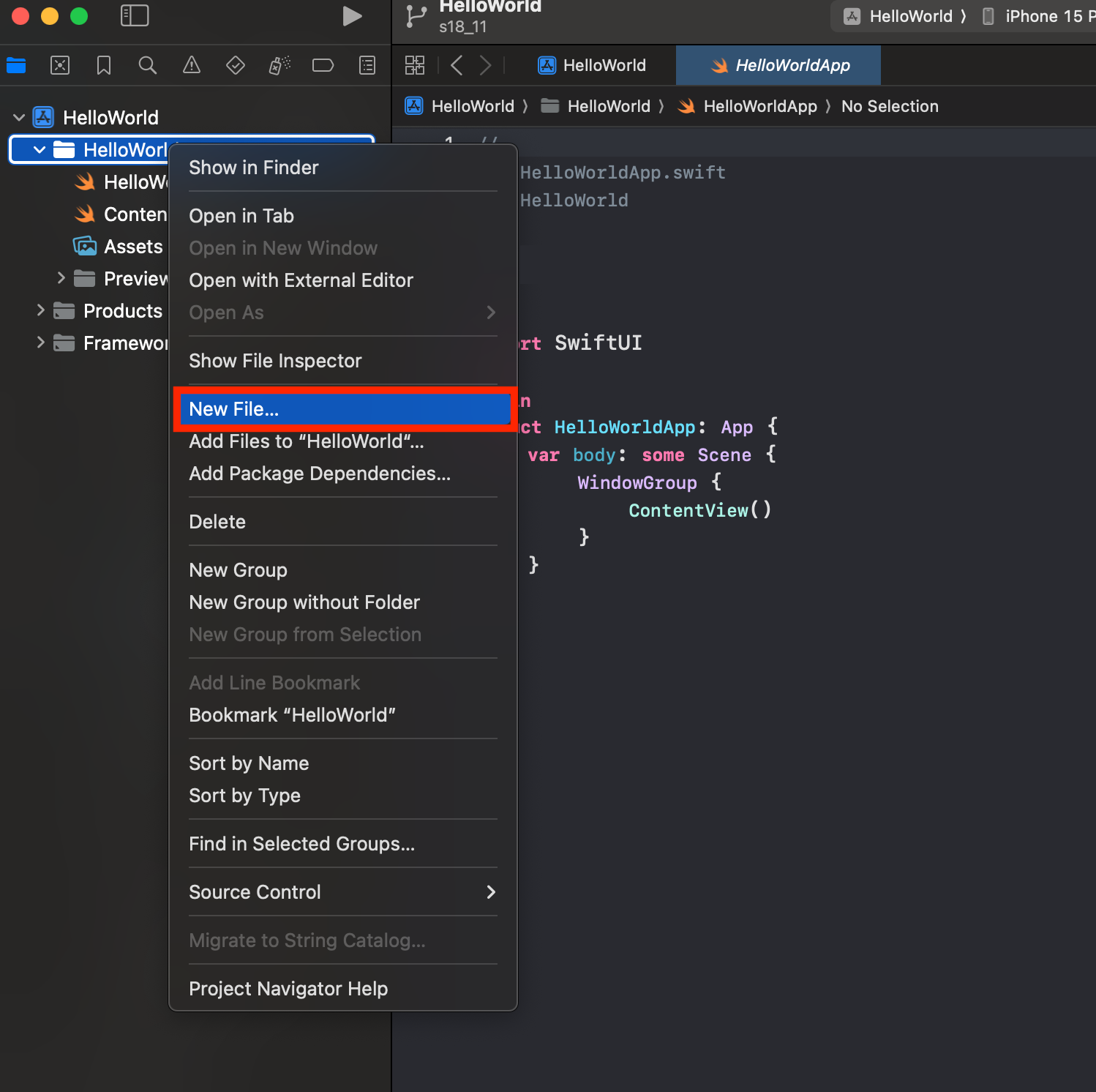Viewport: 1096px width, 1092px height.
Task: Expand the Products folder
Action: coord(41,310)
